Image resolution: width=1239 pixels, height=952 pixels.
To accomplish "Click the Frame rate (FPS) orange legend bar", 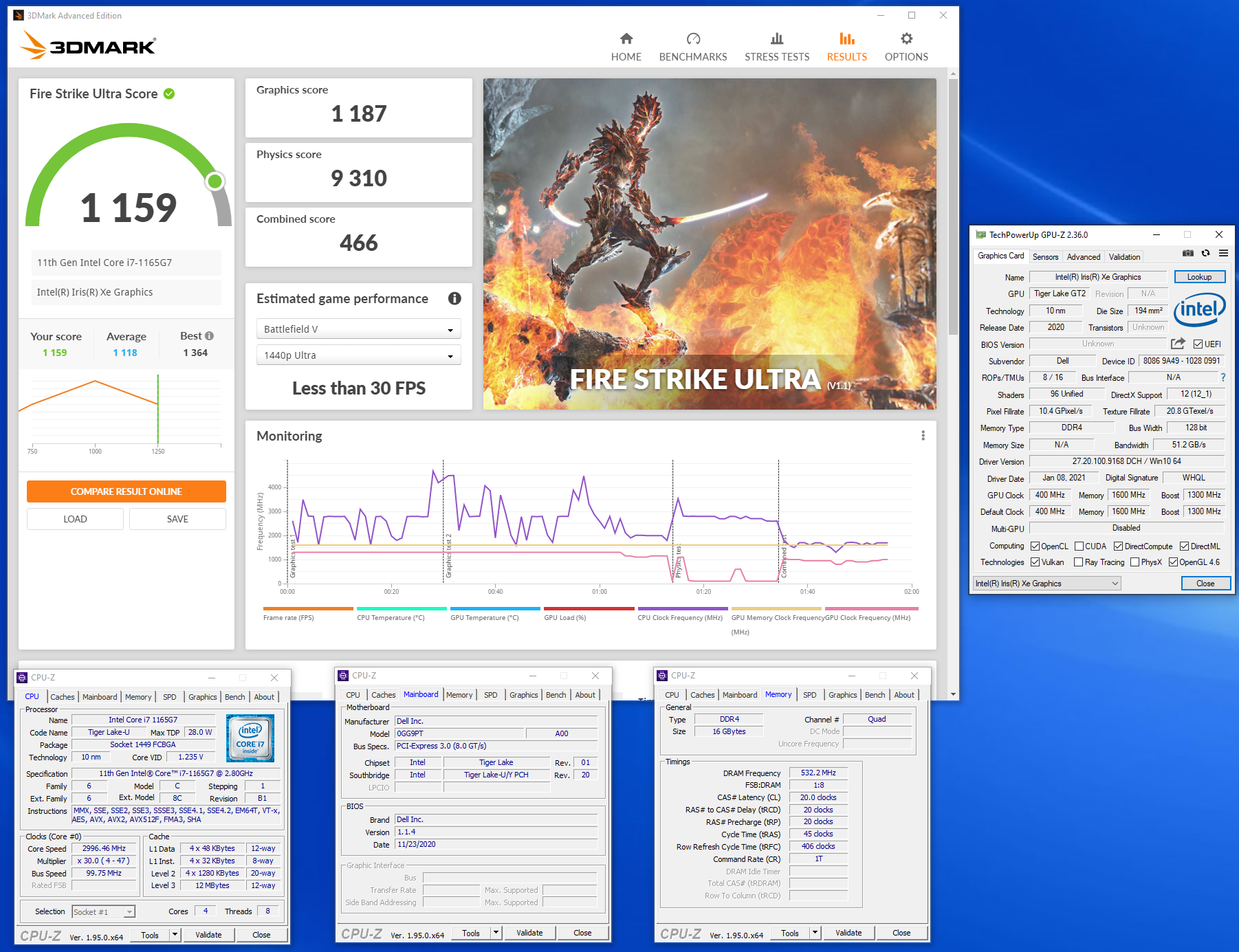I will click(308, 608).
